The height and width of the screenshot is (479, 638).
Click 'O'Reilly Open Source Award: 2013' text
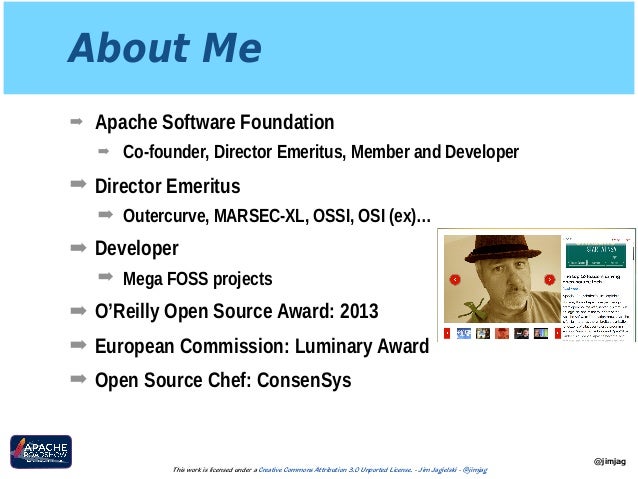point(236,311)
